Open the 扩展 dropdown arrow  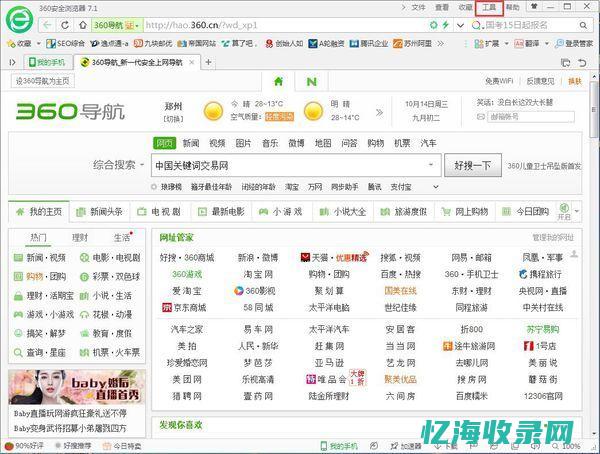506,44
